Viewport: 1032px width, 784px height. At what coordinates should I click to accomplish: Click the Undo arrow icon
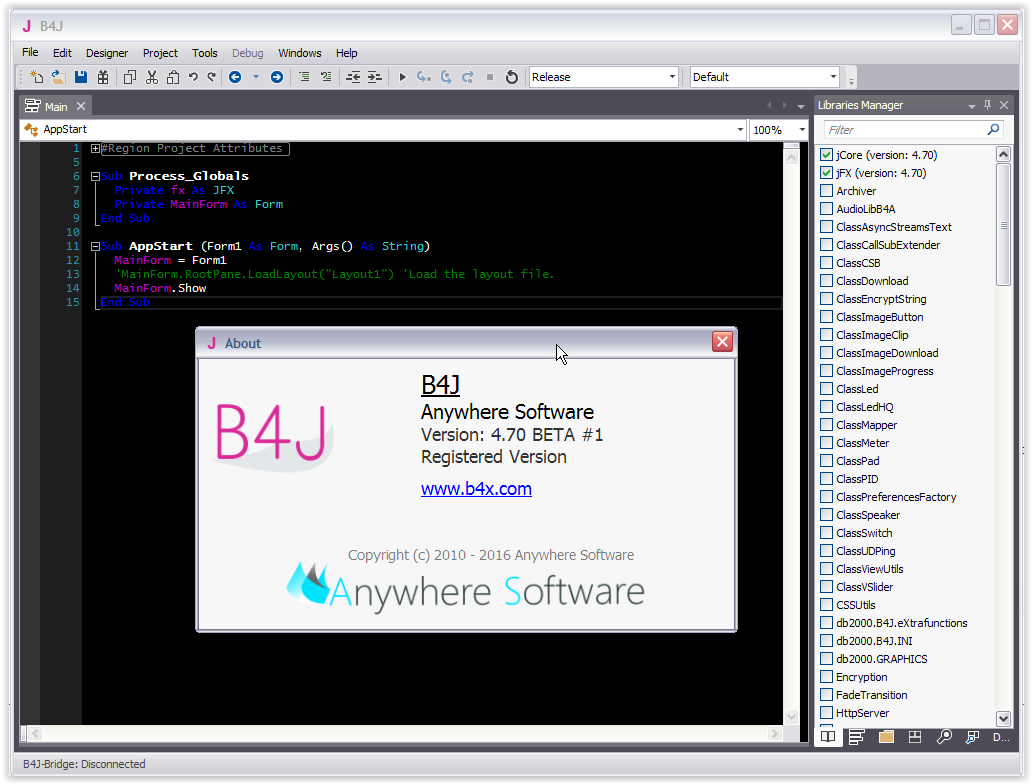[193, 77]
